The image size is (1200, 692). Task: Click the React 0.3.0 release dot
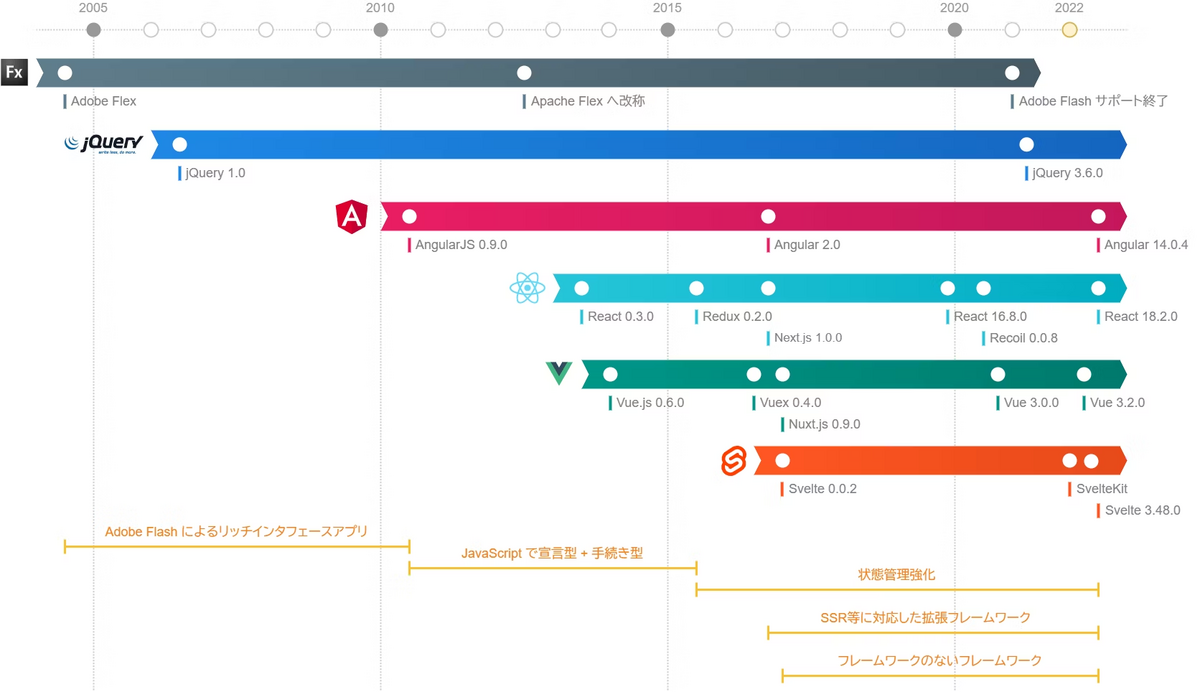coord(582,289)
